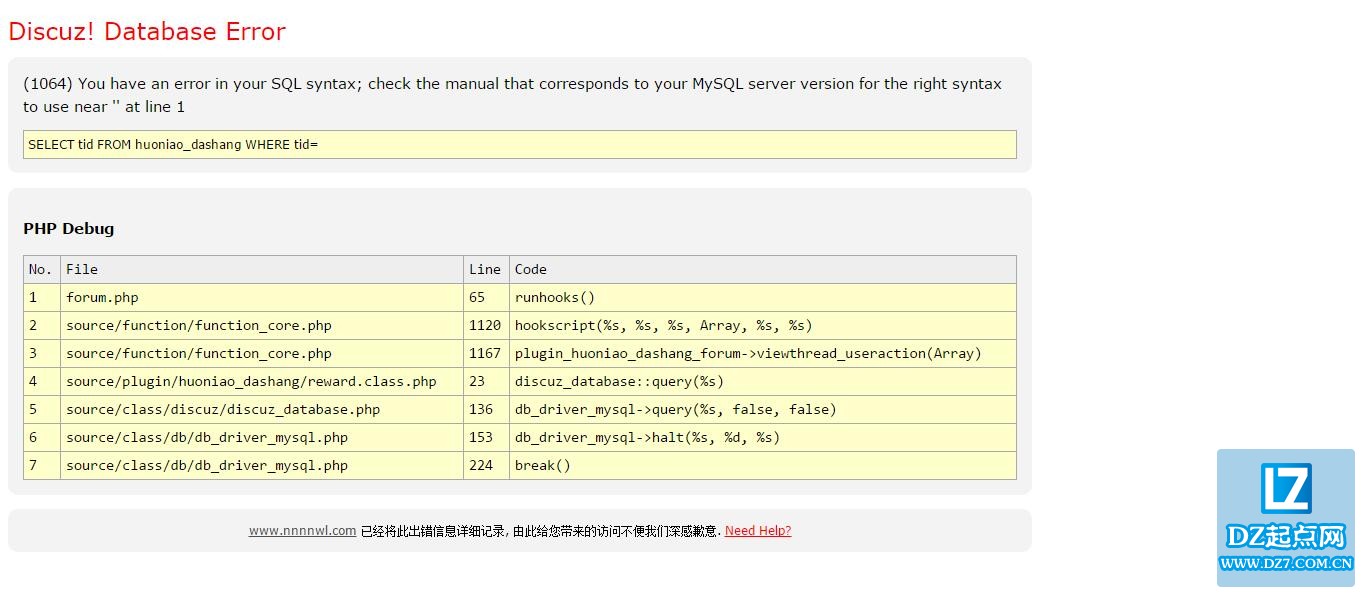The height and width of the screenshot is (599, 1366).
Task: Click line number 1167
Action: [486, 353]
